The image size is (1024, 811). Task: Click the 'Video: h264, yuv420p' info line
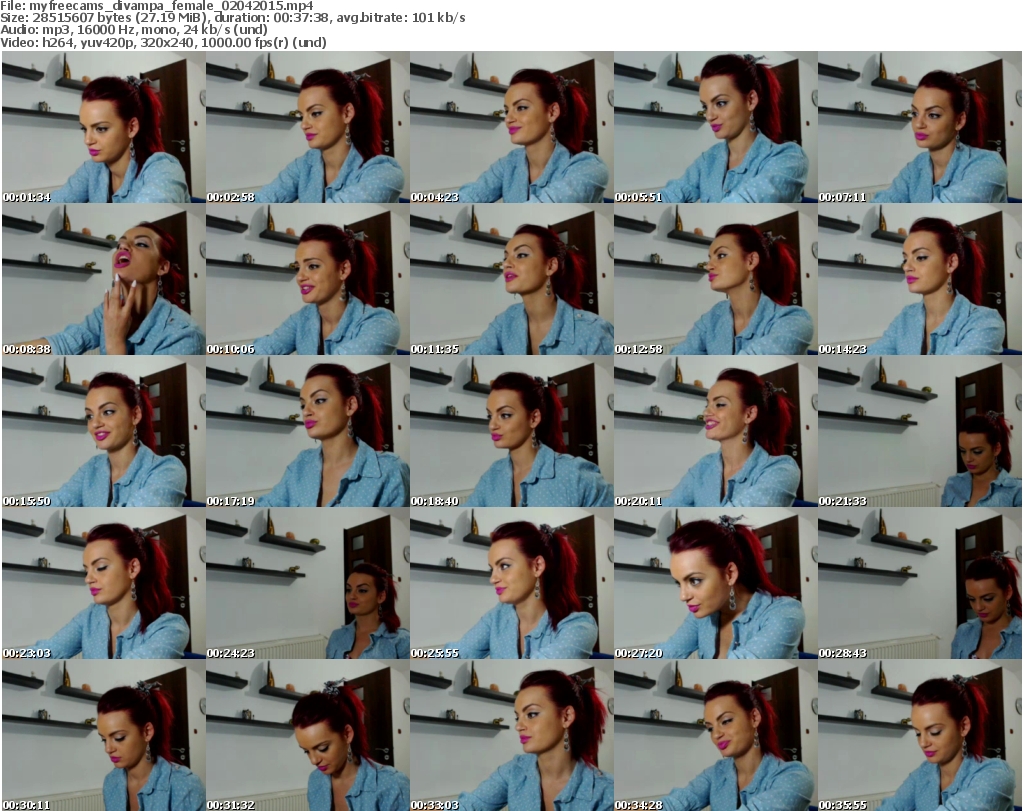point(163,42)
